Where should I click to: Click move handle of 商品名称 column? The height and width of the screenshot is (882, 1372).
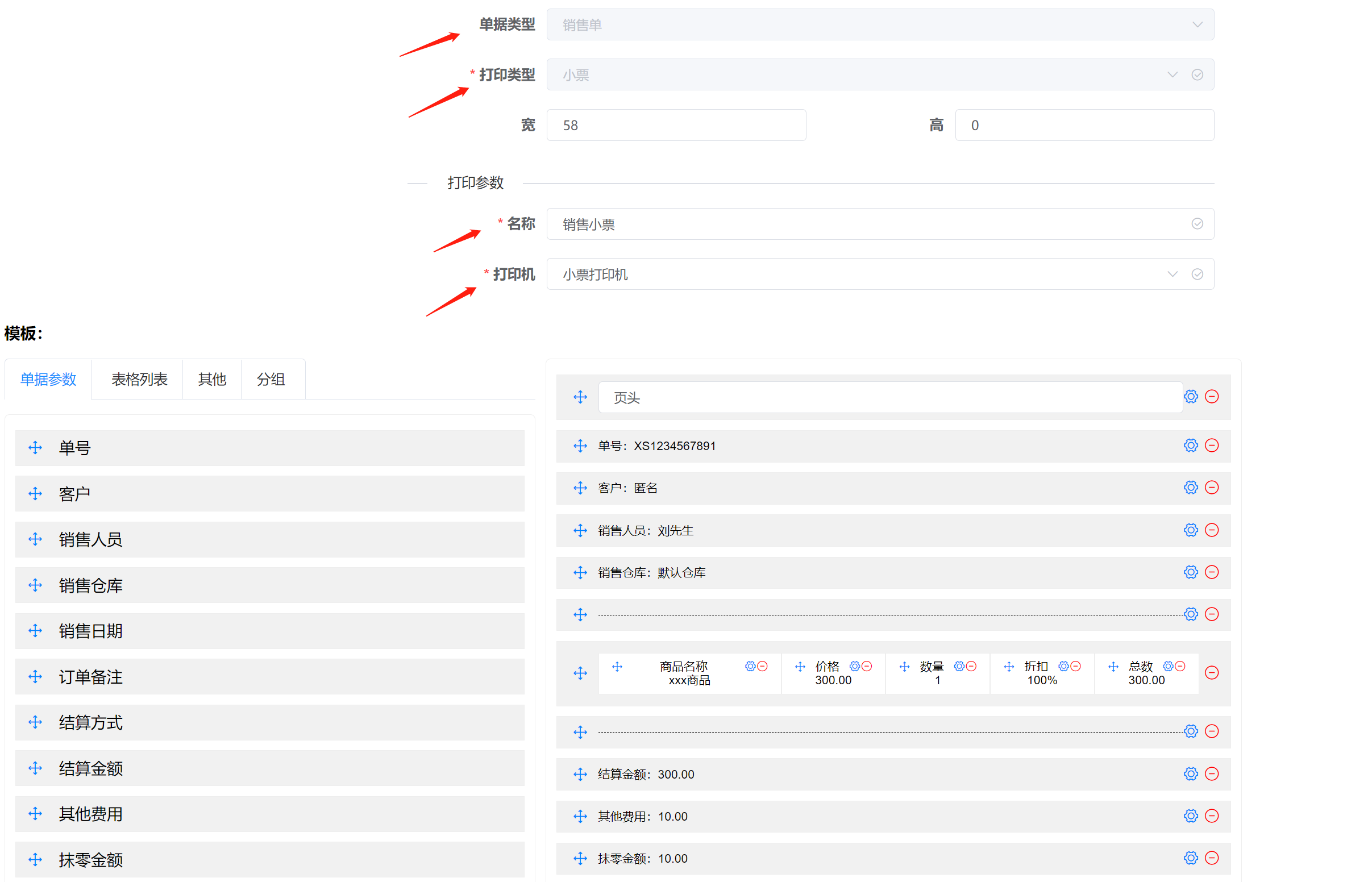[617, 667]
